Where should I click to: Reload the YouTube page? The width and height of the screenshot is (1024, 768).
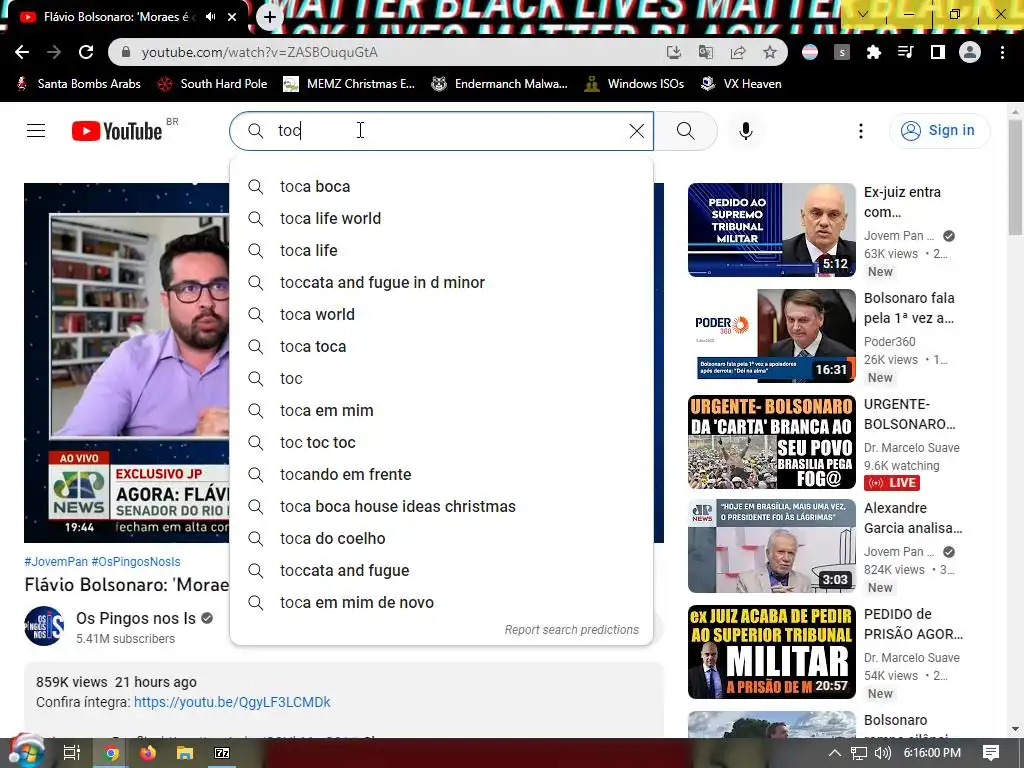pyautogui.click(x=86, y=52)
